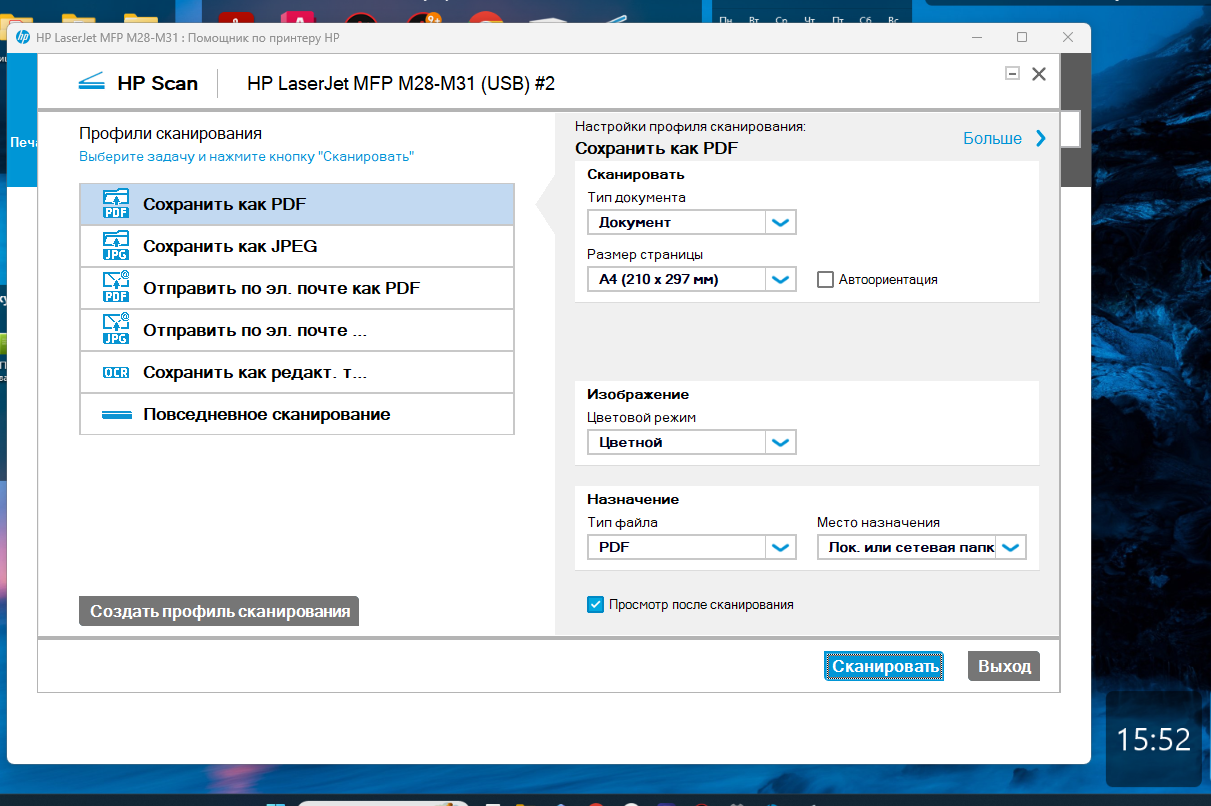
Task: Click the HP logo in the window title bar
Action: (23, 37)
